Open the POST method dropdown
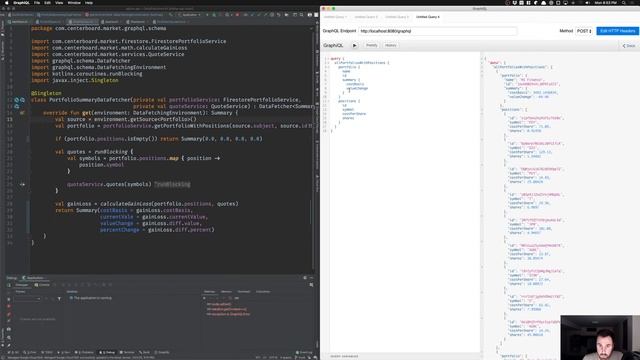The image size is (640, 360). (584, 31)
